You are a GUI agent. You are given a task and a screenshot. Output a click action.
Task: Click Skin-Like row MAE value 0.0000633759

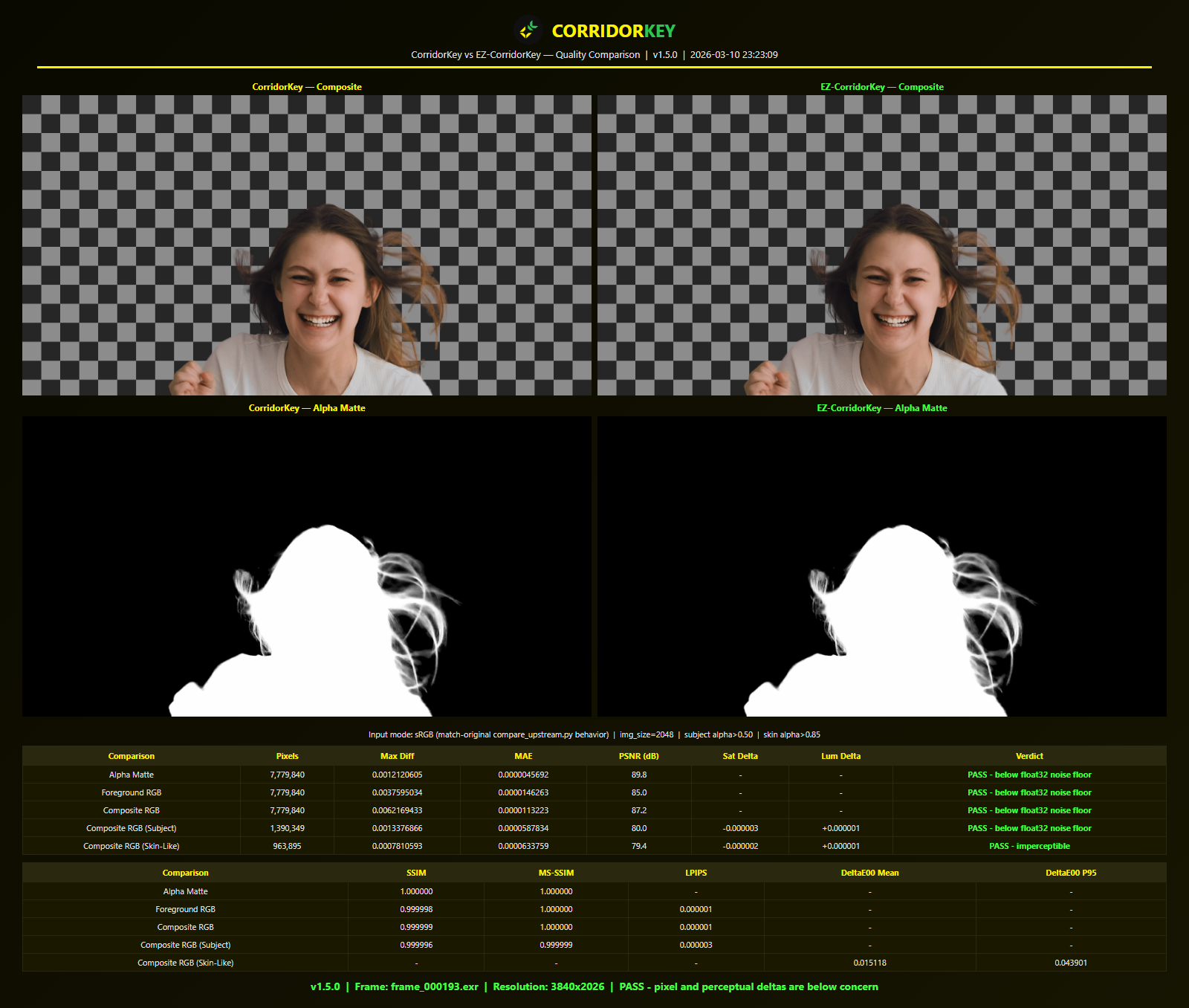(523, 846)
